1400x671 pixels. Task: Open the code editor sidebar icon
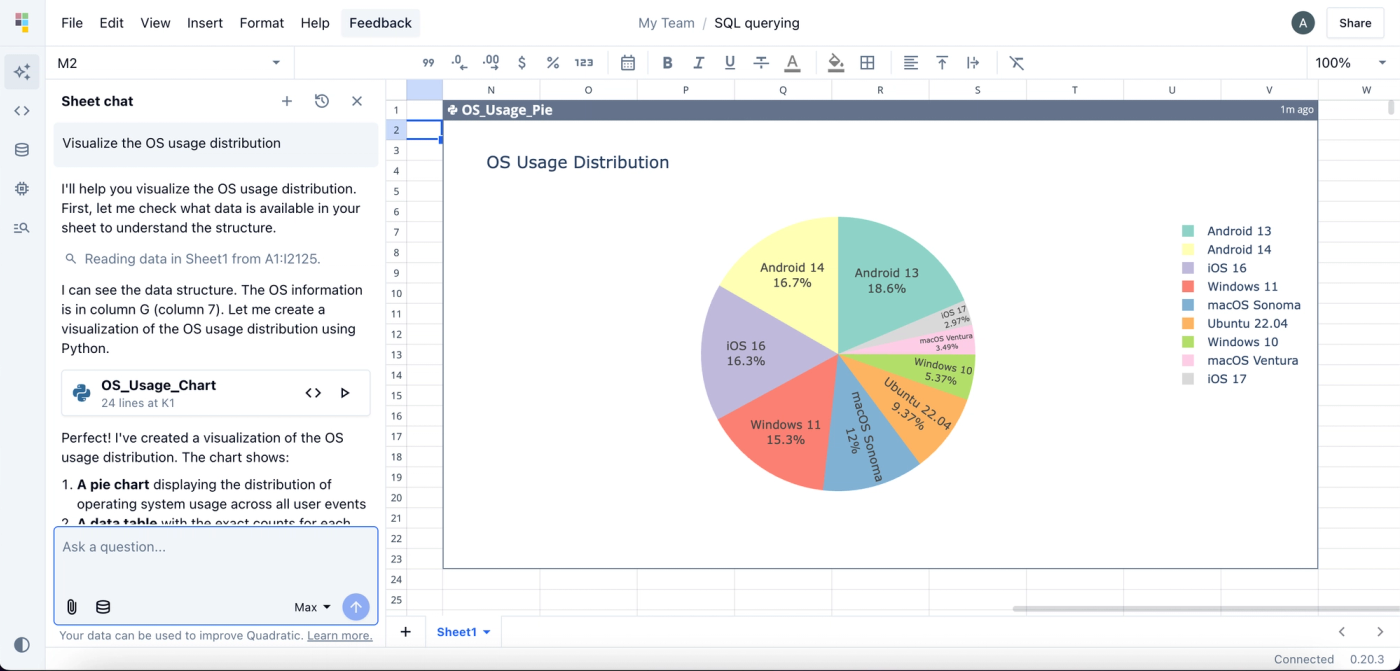[x=22, y=111]
